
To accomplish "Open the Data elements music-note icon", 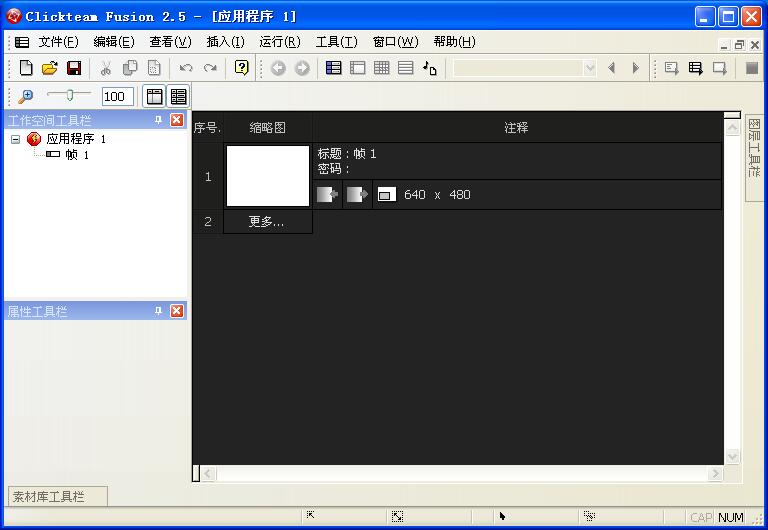I will (430, 68).
